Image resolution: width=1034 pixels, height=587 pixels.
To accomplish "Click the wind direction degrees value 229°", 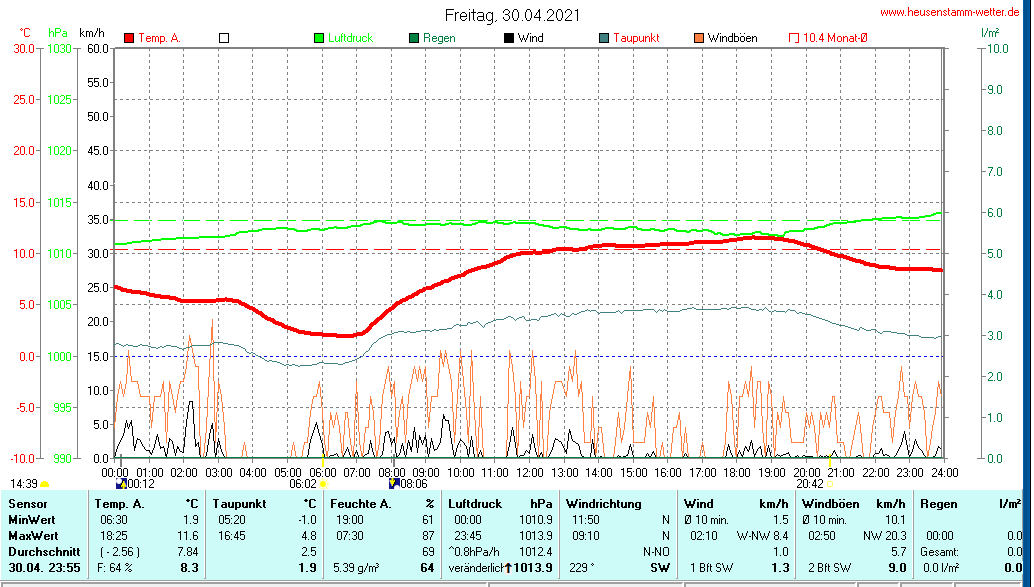I will [582, 568].
